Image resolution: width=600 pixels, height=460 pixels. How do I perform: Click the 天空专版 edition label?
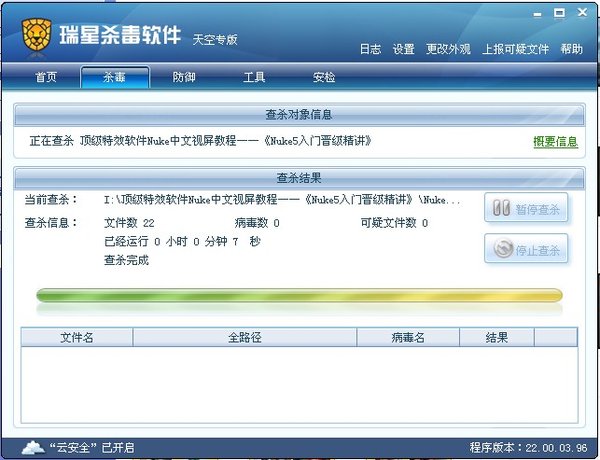[x=215, y=39]
